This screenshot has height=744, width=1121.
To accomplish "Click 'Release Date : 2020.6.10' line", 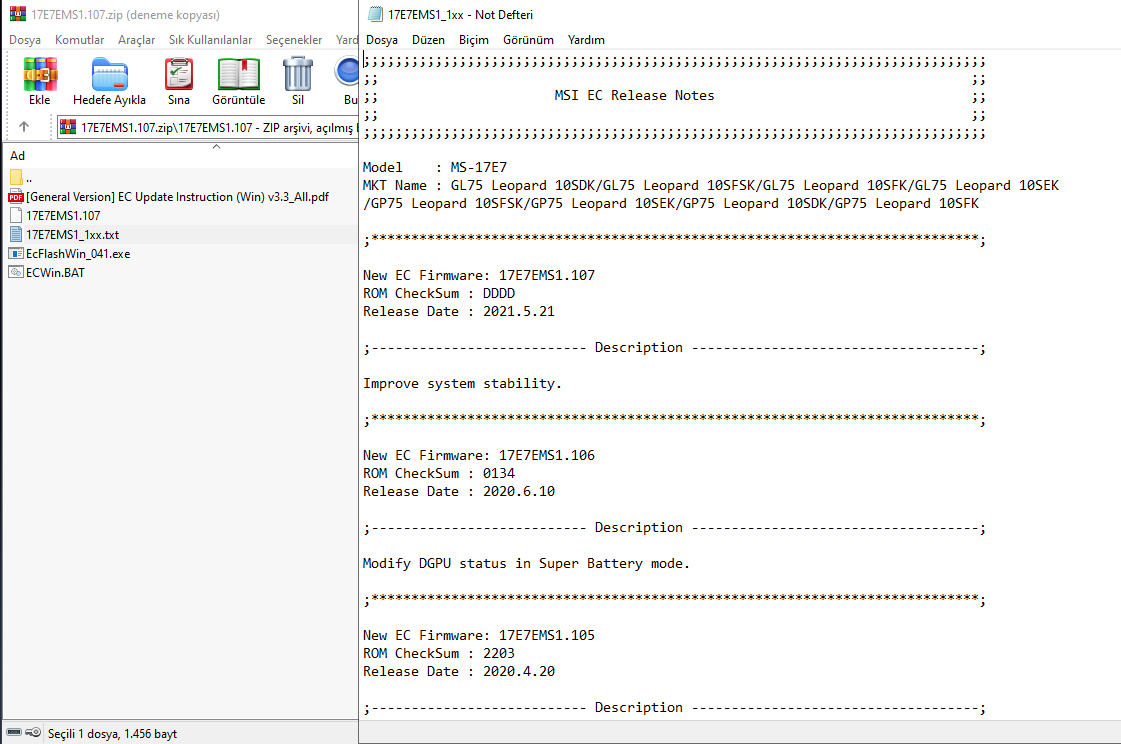I will pos(458,491).
